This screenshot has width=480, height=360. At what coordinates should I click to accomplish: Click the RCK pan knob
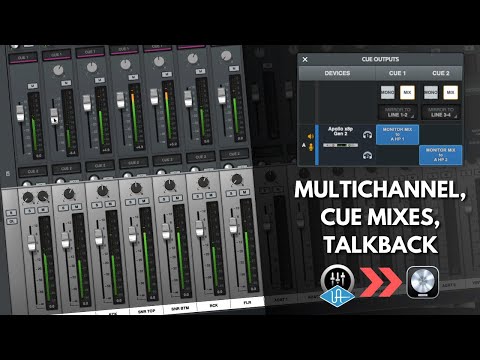pyautogui.click(x=203, y=182)
